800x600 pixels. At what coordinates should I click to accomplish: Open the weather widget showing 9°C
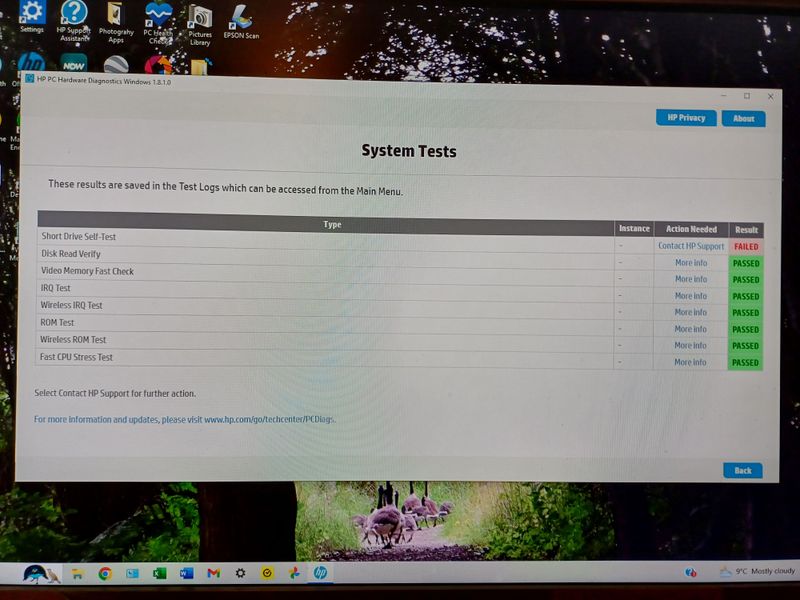pyautogui.click(x=757, y=571)
